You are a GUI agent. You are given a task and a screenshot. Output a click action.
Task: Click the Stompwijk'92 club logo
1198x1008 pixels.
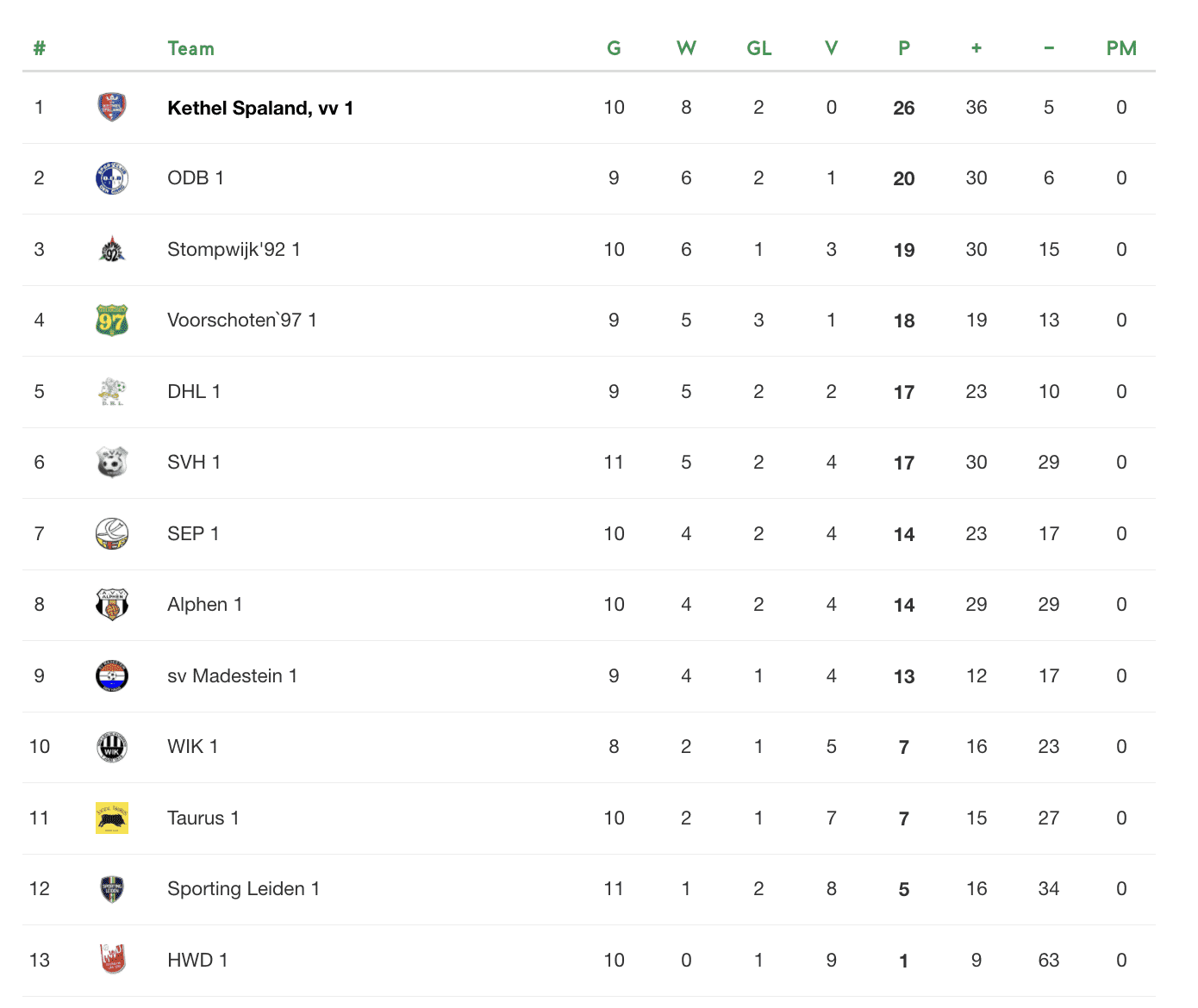tap(112, 250)
